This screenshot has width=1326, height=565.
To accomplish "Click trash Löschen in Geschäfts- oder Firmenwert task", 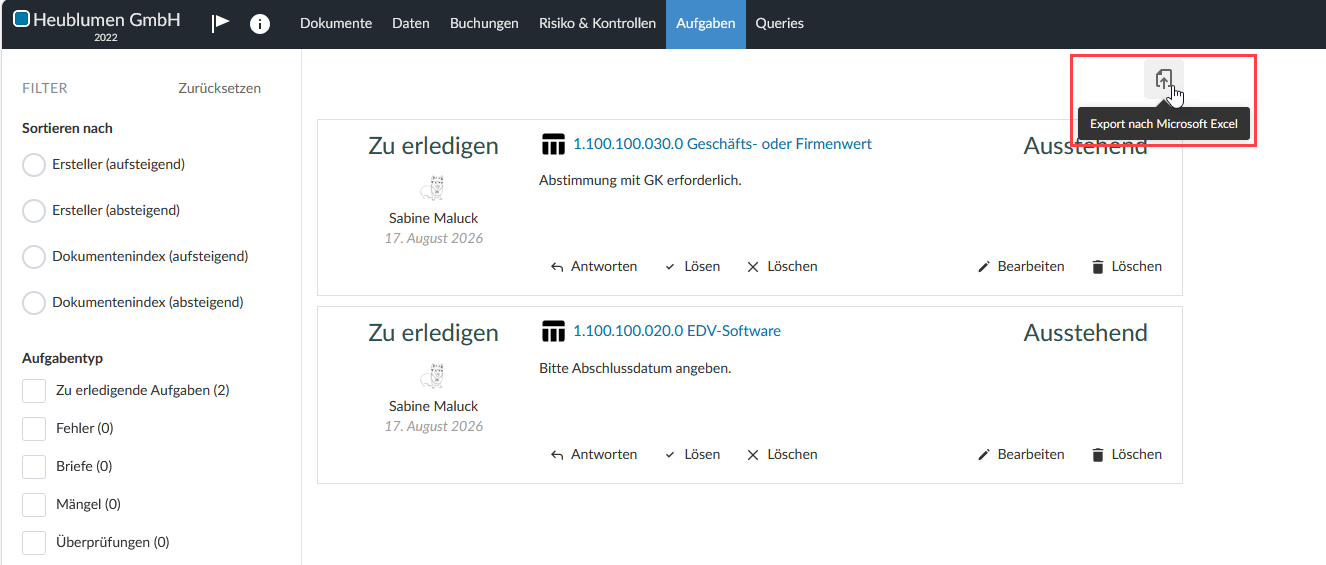I will click(1127, 266).
